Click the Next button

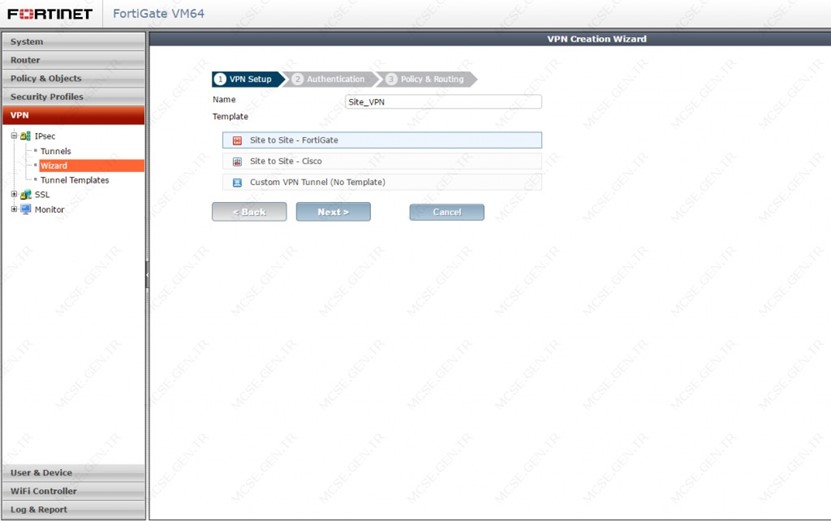333,212
